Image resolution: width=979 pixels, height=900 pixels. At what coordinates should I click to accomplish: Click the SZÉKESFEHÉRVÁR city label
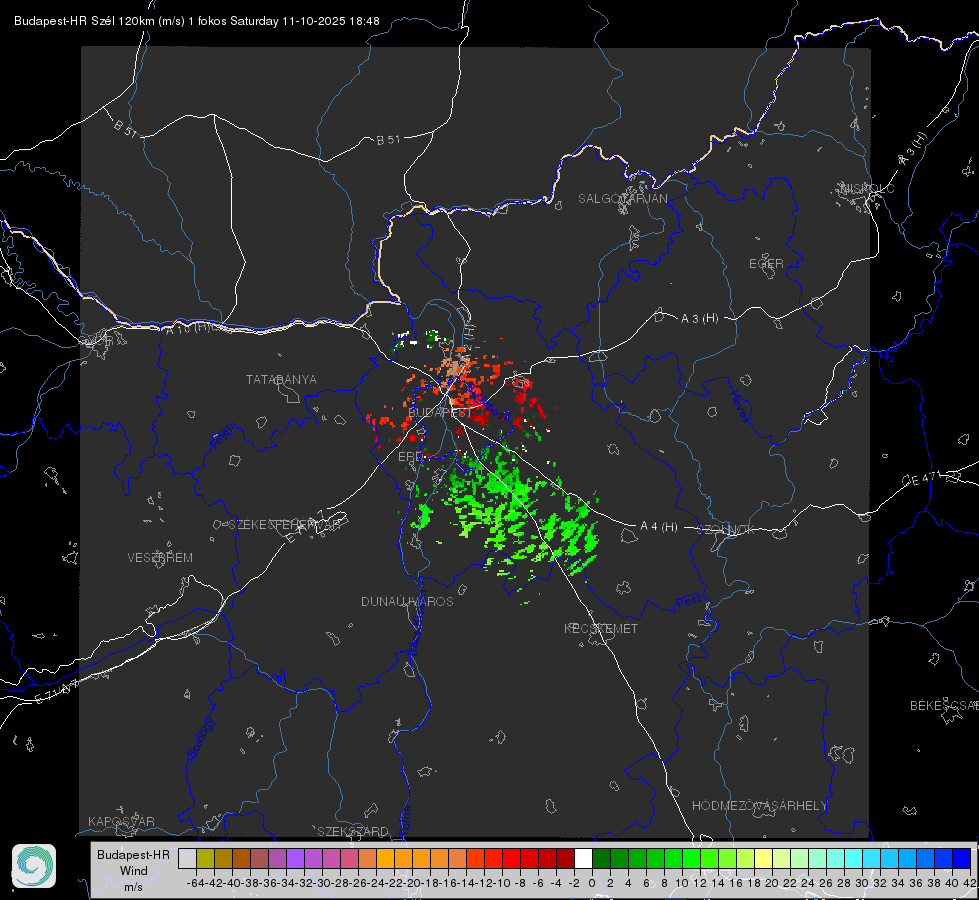click(287, 525)
